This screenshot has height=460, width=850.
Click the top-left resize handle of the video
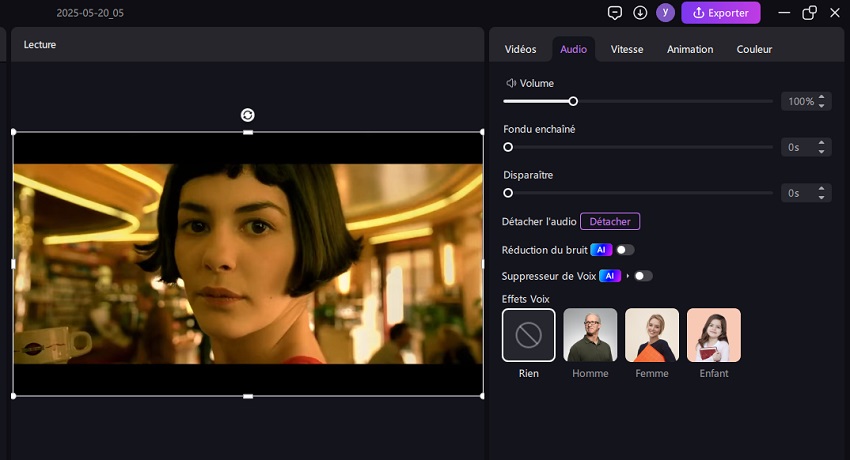pos(14,132)
